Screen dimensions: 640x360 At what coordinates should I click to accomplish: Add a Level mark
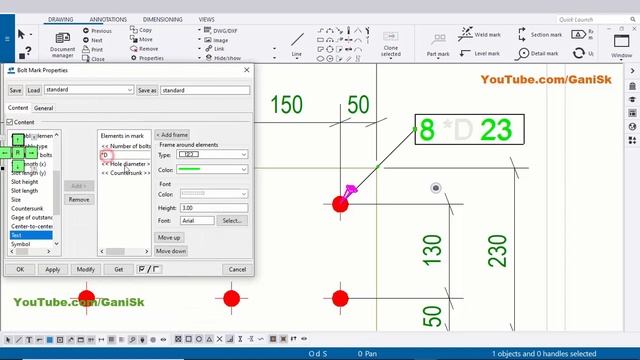[480, 53]
